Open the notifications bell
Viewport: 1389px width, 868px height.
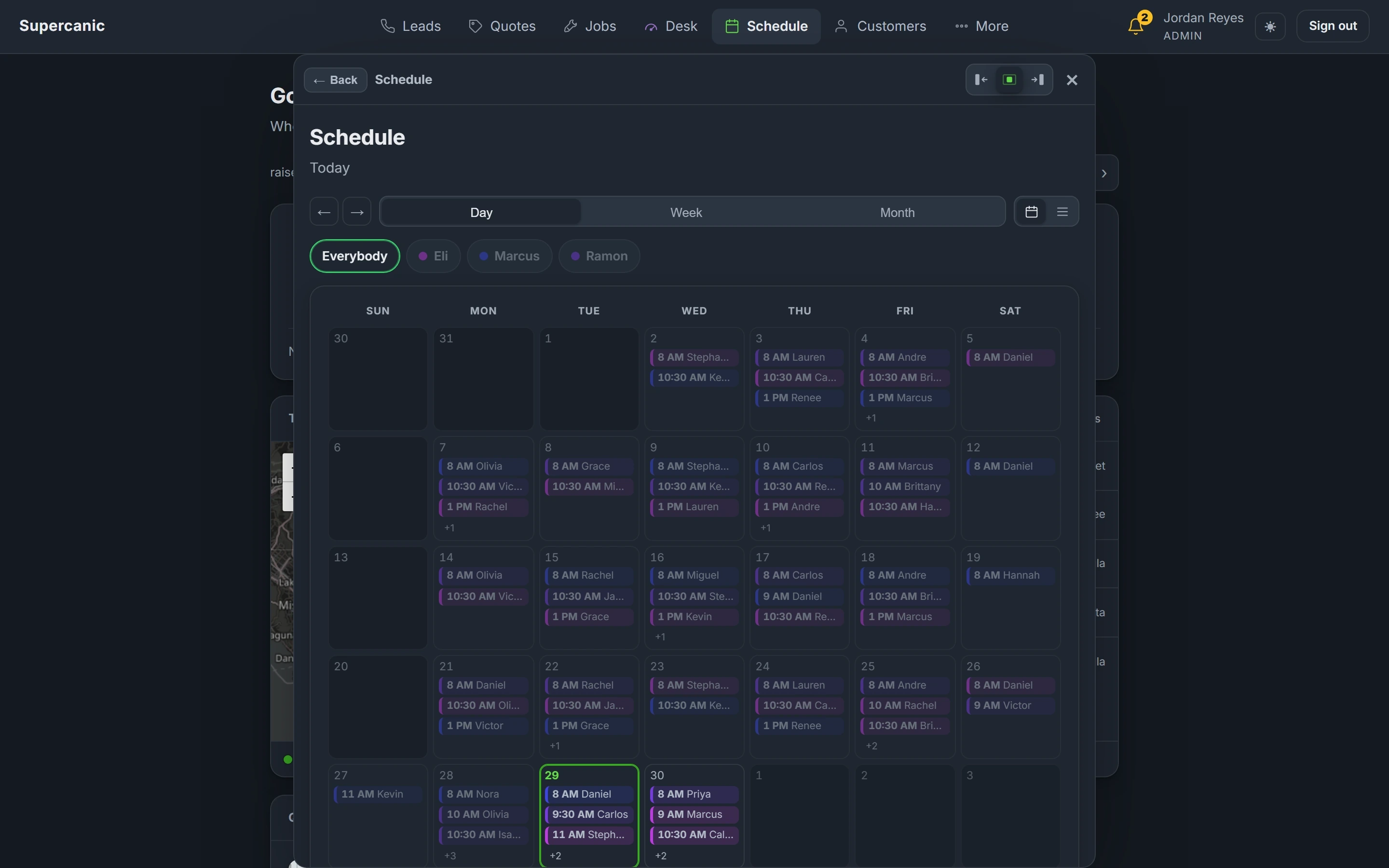[x=1135, y=27]
